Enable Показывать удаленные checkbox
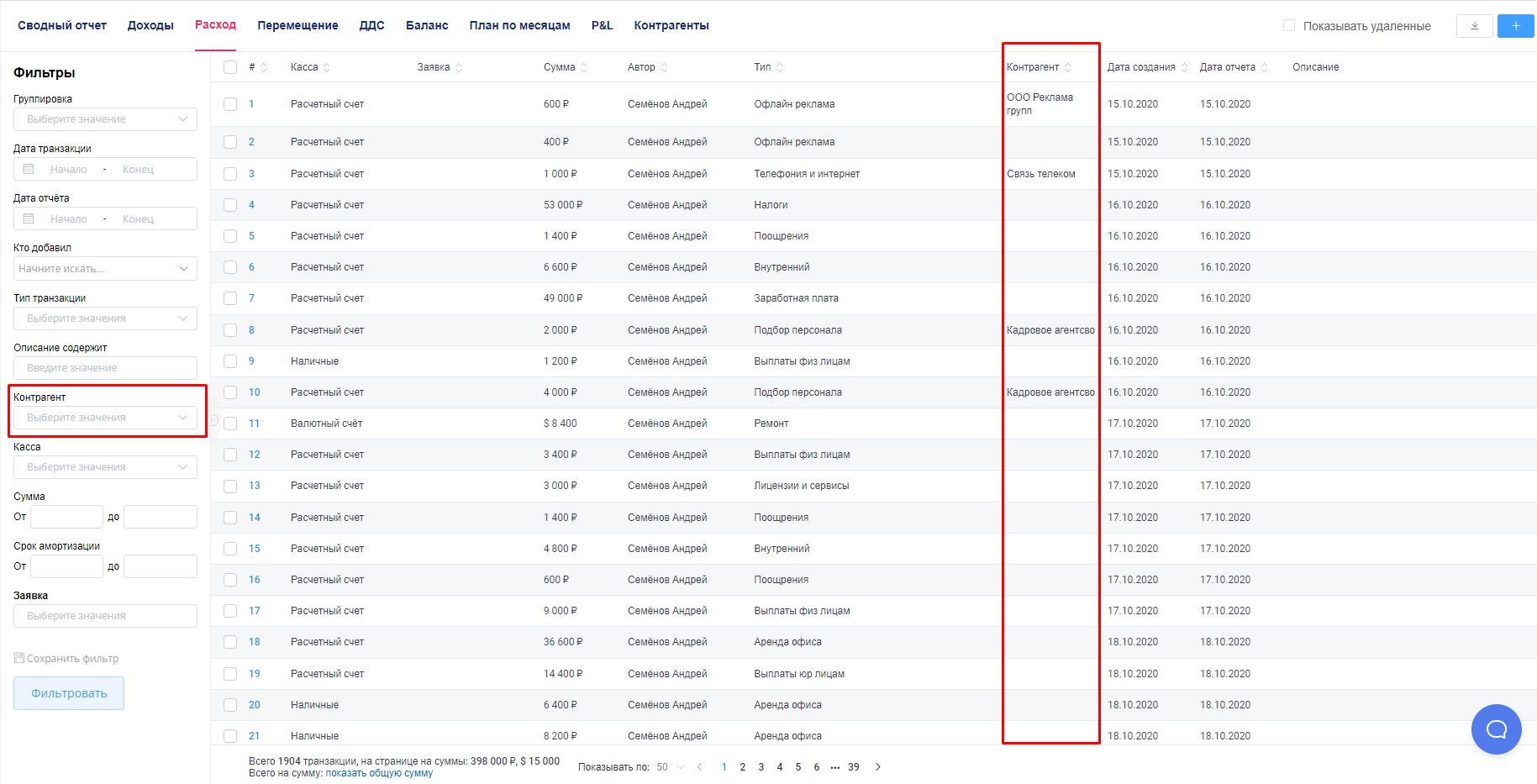Screen dimensions: 1537x784 (1289, 26)
